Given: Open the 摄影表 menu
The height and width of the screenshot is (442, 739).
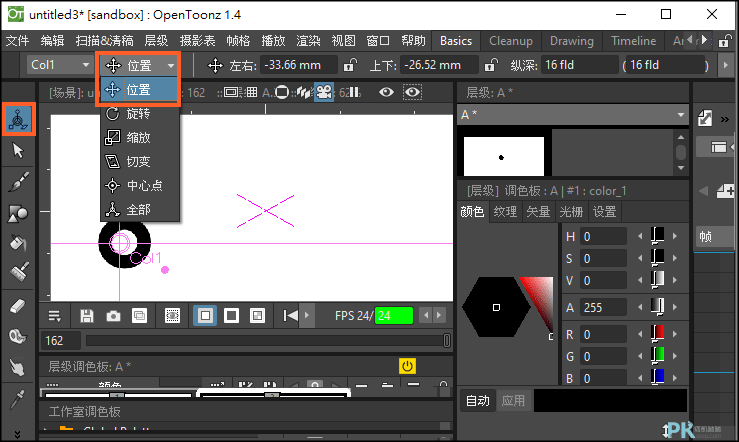Looking at the screenshot, I should [x=197, y=41].
